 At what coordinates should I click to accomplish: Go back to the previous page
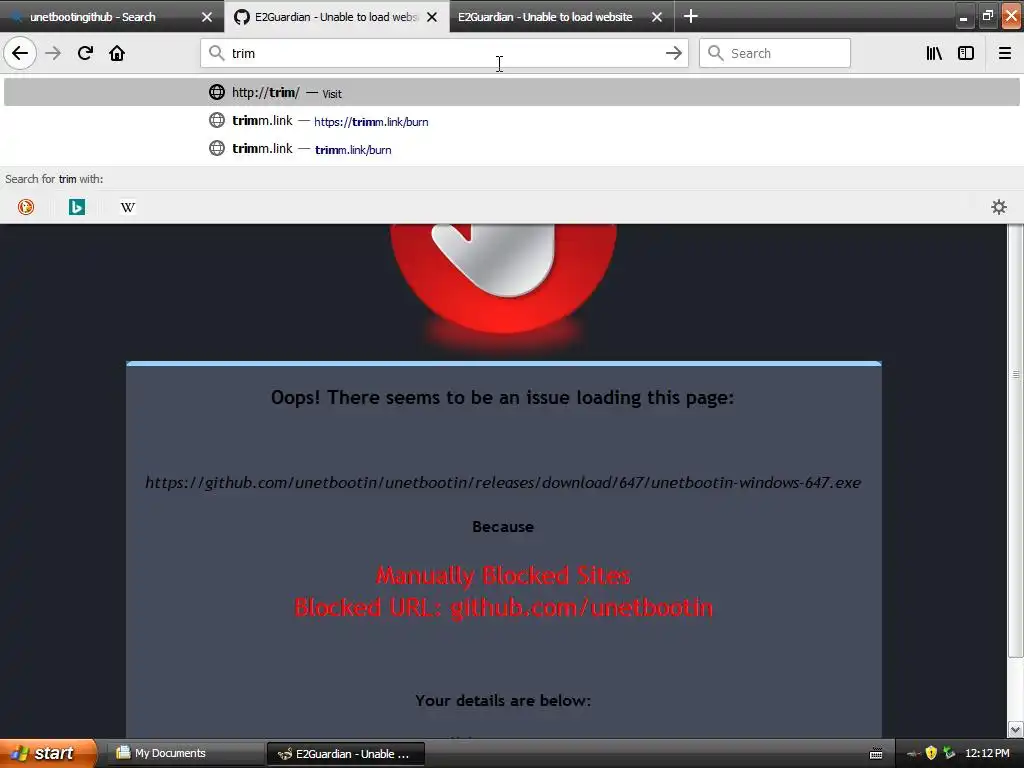tap(20, 53)
